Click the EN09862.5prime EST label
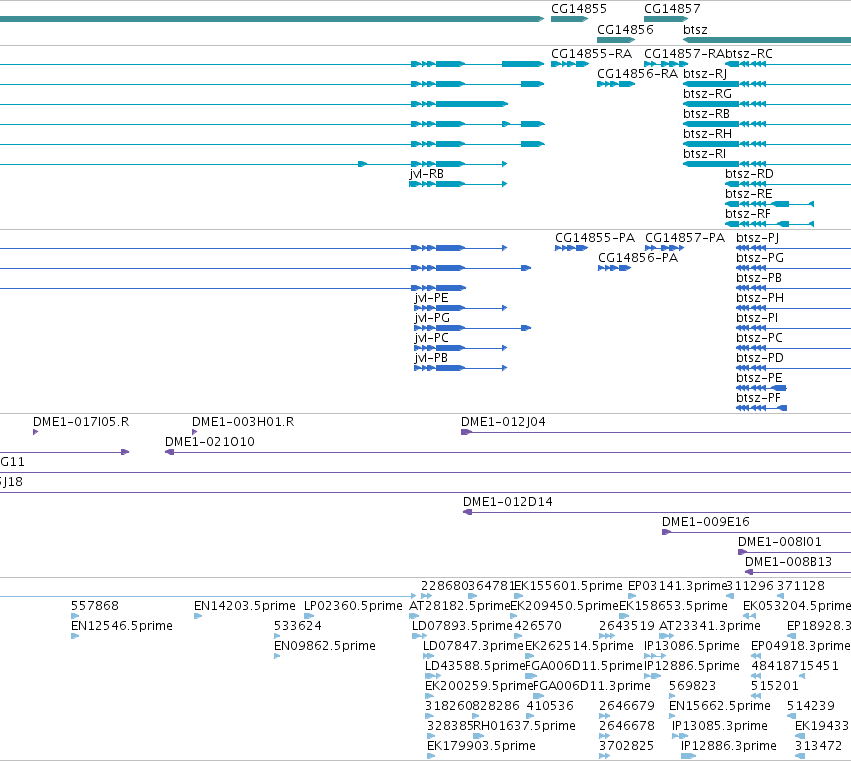Viewport: 851px width, 761px height. 325,646
